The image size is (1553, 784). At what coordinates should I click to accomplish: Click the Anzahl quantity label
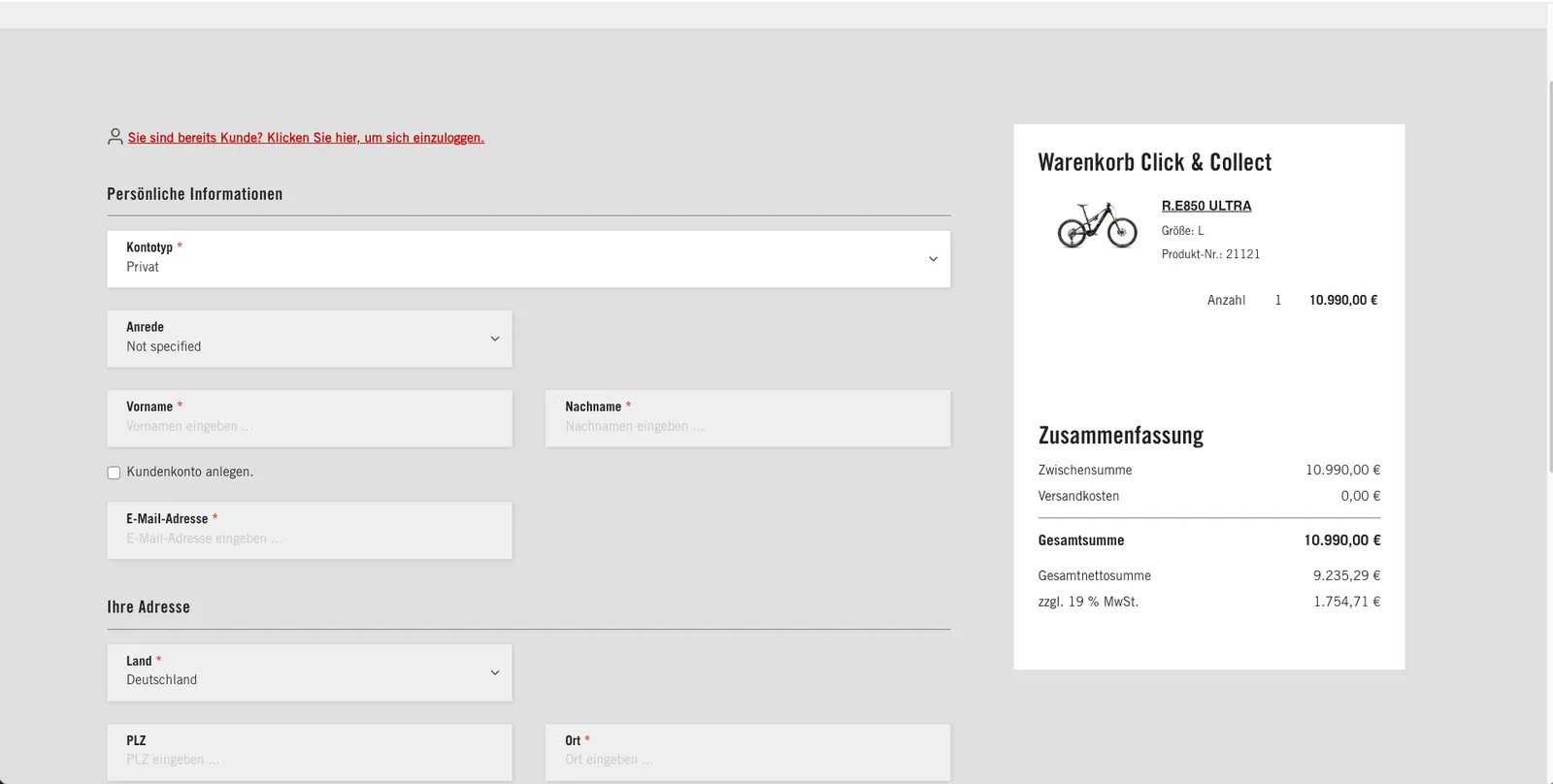click(1226, 301)
